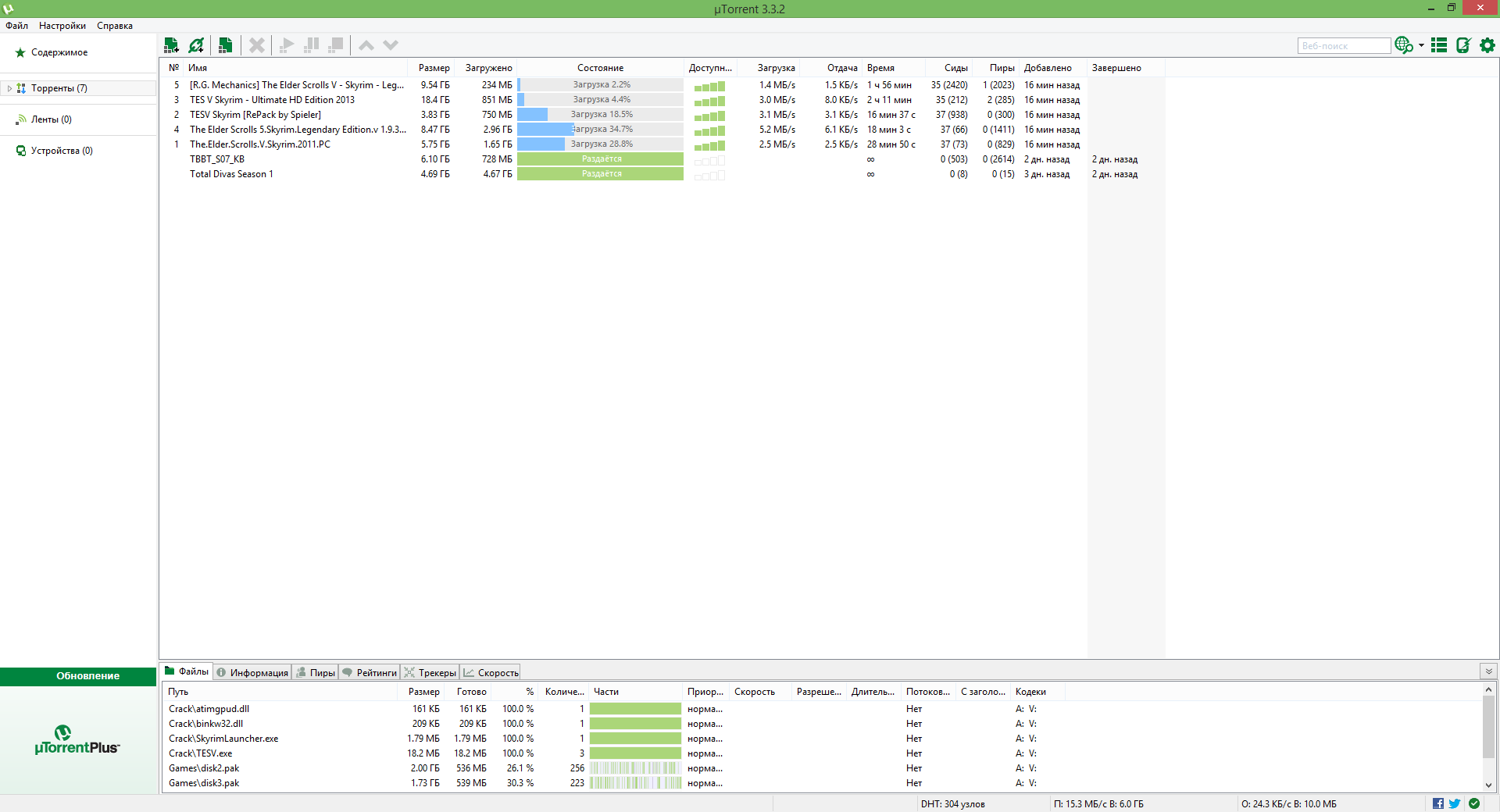Click the µTorrentPlus logo banner
The height and width of the screenshot is (812, 1500).
pos(77,739)
